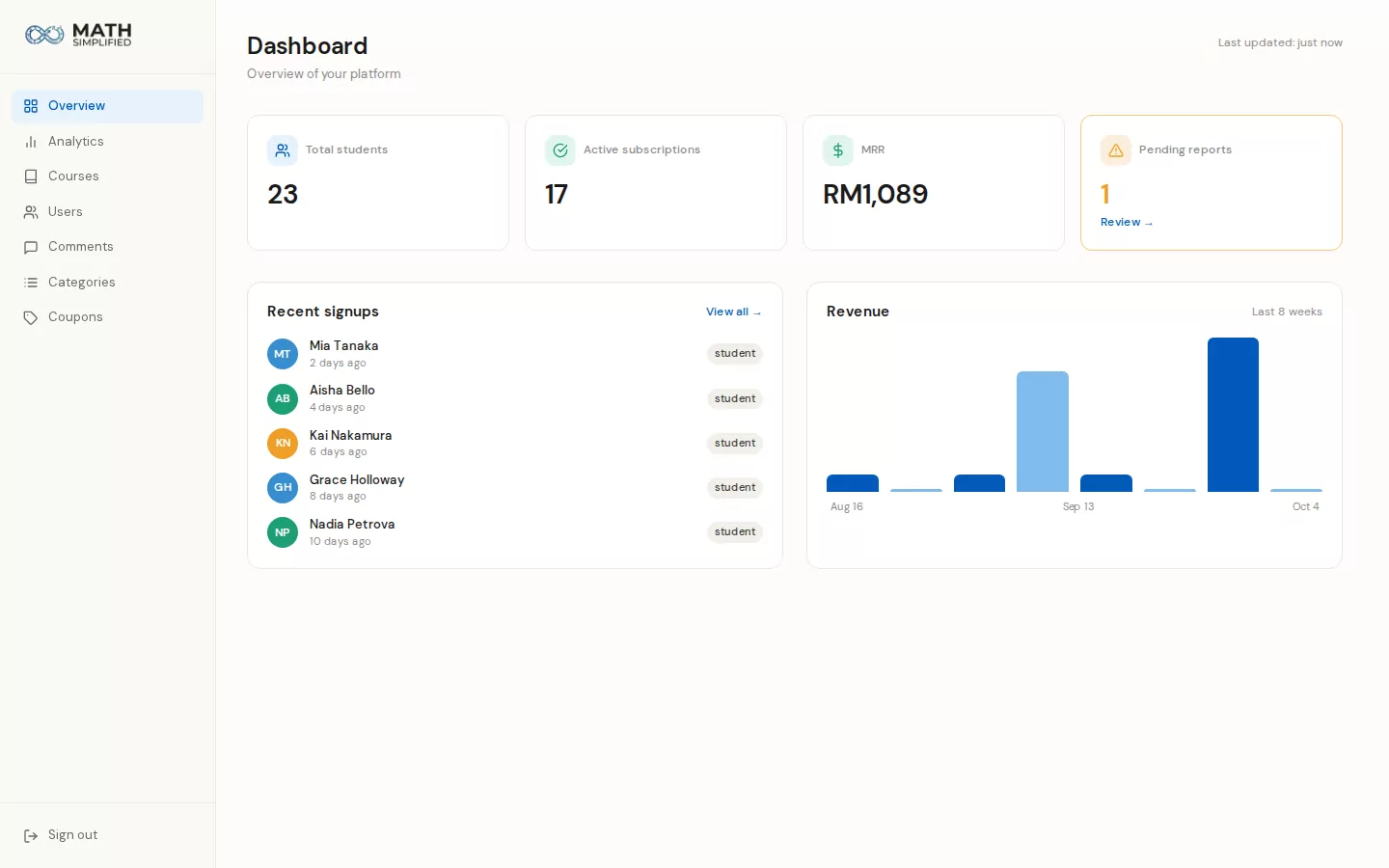
Task: Click the MT avatar for Mia Tanaka
Action: click(283, 354)
